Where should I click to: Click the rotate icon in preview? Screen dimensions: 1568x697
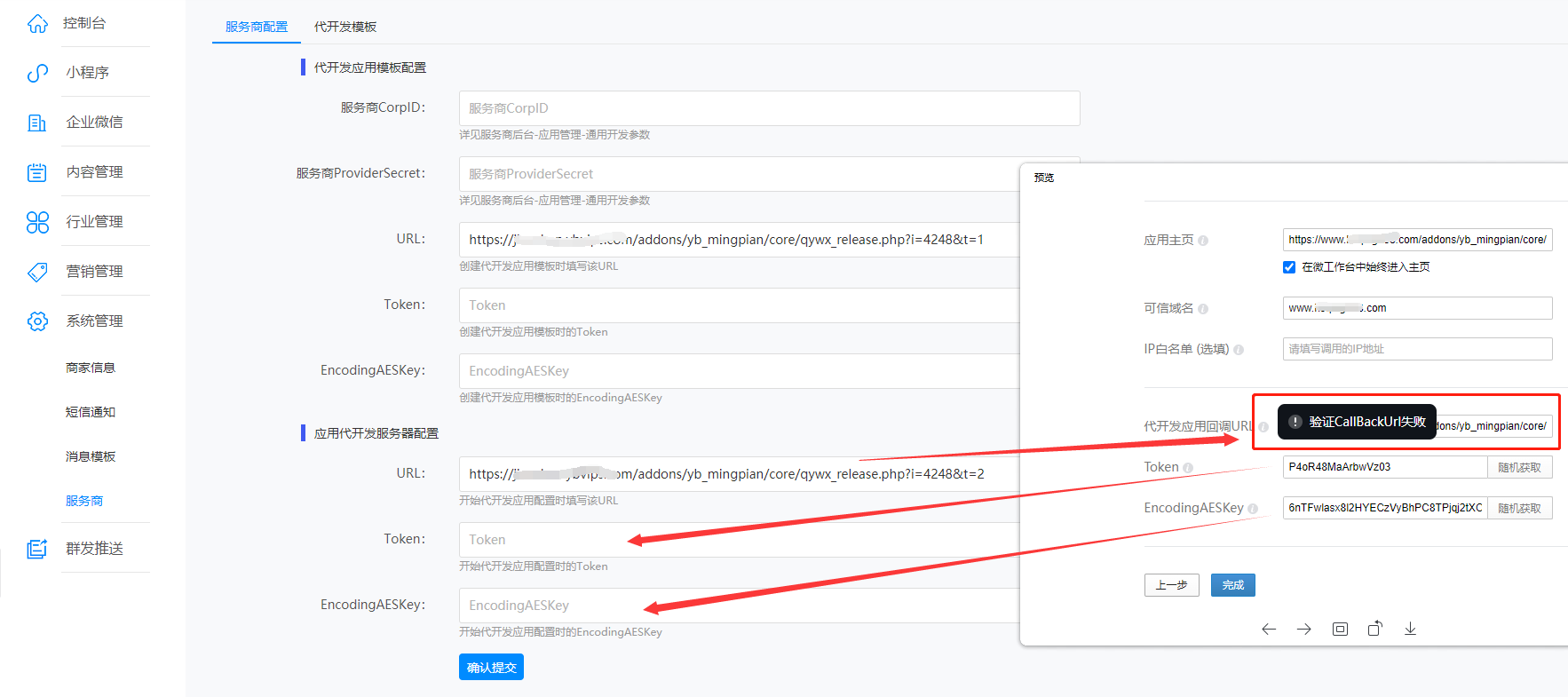point(1375,629)
